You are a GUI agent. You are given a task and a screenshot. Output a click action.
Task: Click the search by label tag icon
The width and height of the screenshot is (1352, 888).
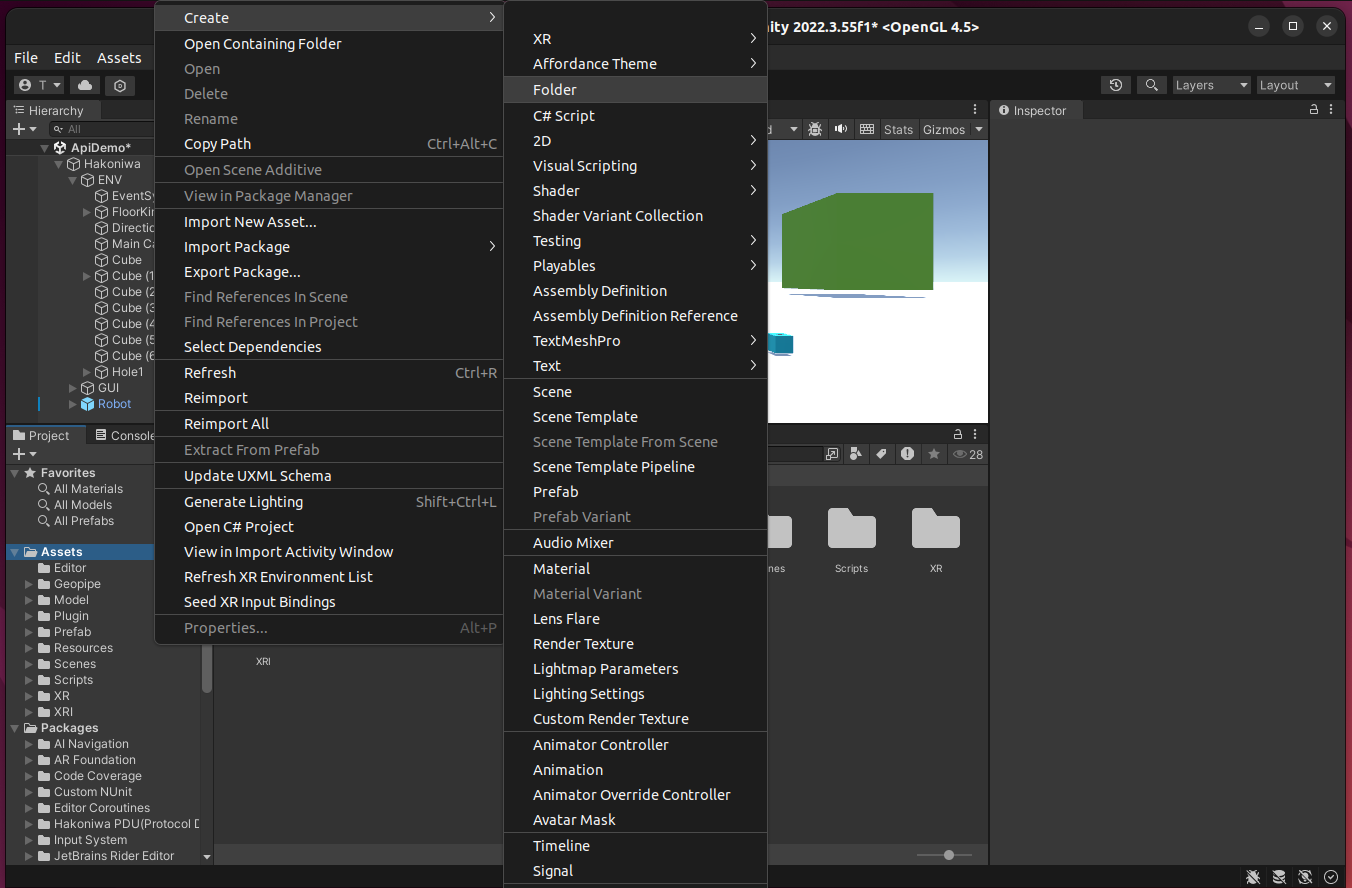click(x=881, y=454)
